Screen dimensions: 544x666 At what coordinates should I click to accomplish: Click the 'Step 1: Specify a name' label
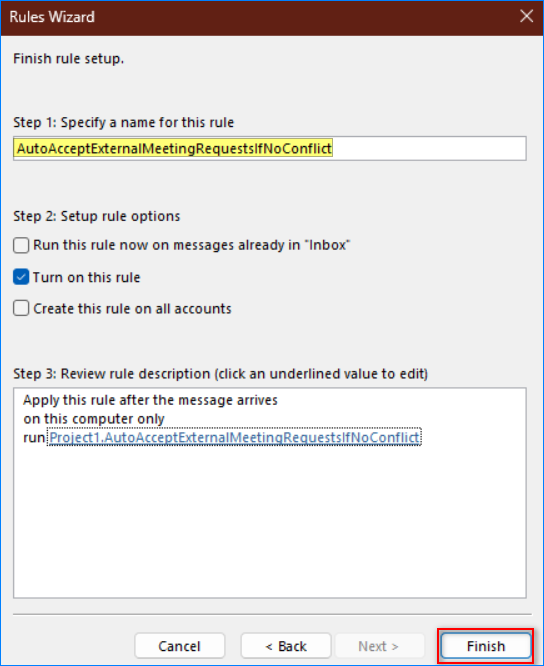124,122
